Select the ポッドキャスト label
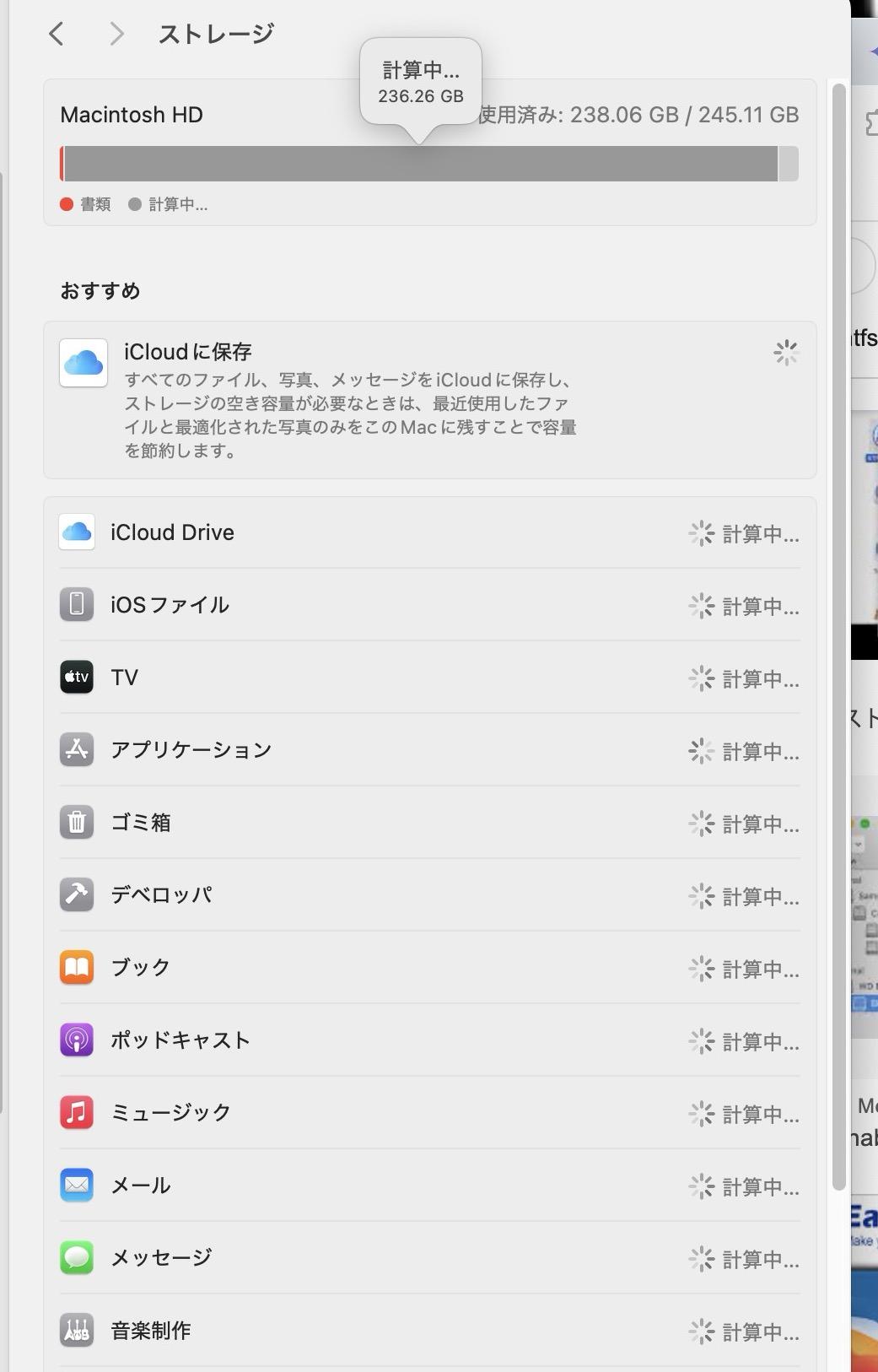 [x=180, y=1040]
